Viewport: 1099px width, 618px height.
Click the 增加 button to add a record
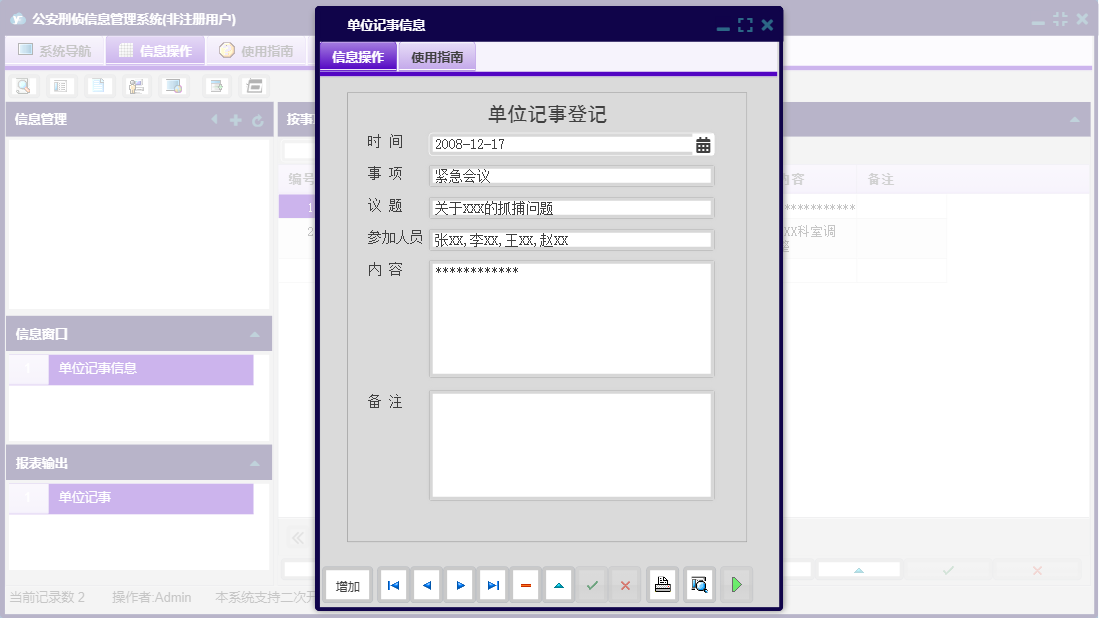click(347, 585)
